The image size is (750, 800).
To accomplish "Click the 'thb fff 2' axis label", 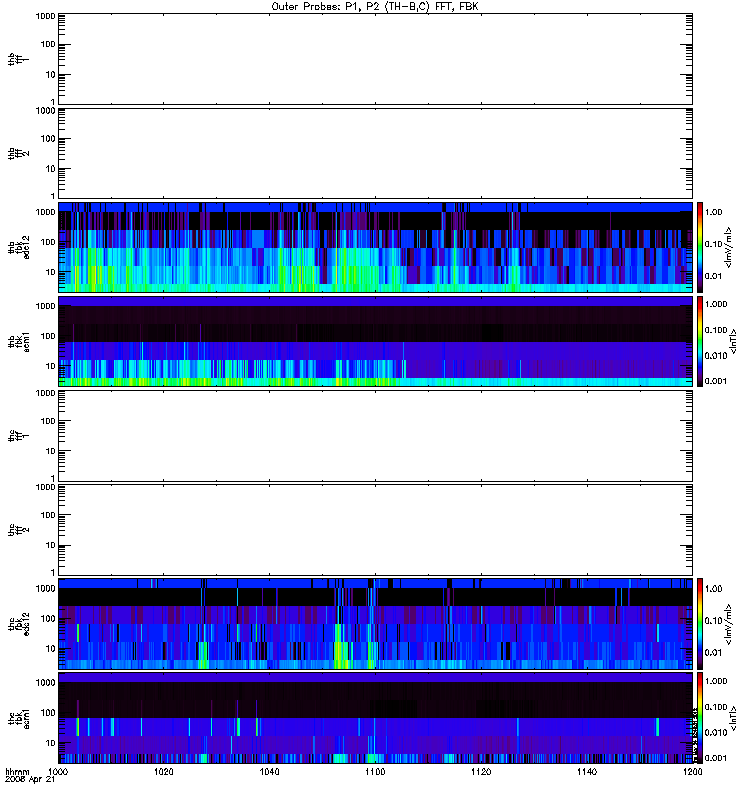I will 18,154.
